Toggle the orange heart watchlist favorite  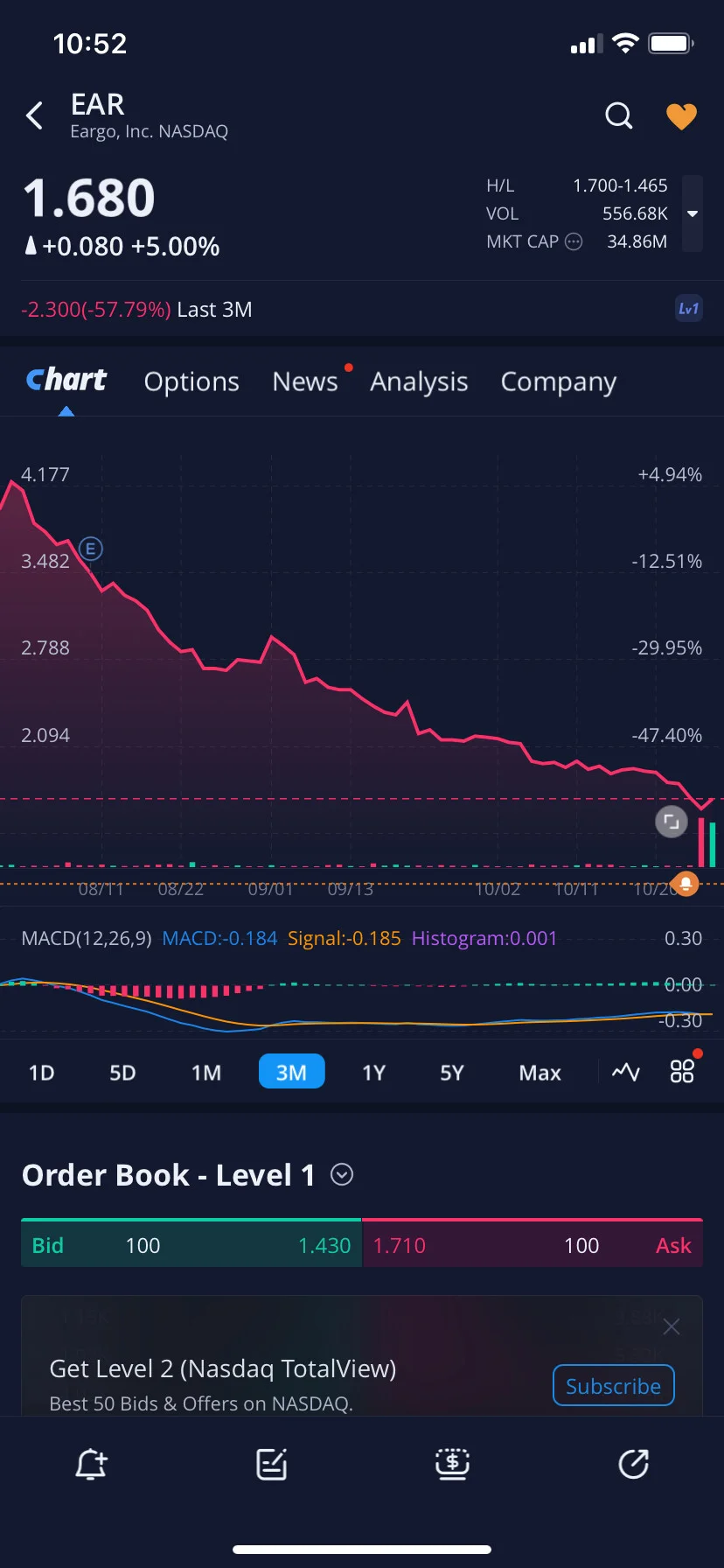click(682, 115)
